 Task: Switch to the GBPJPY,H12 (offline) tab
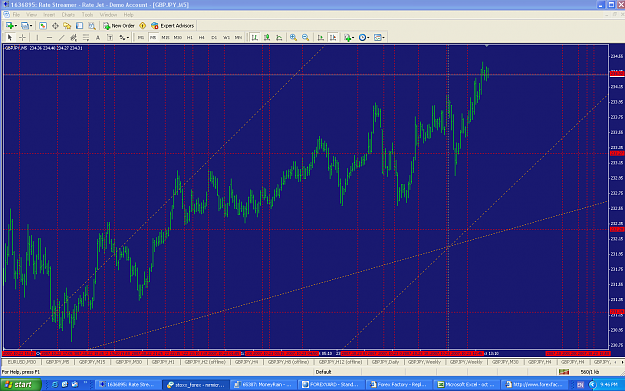click(x=340, y=362)
